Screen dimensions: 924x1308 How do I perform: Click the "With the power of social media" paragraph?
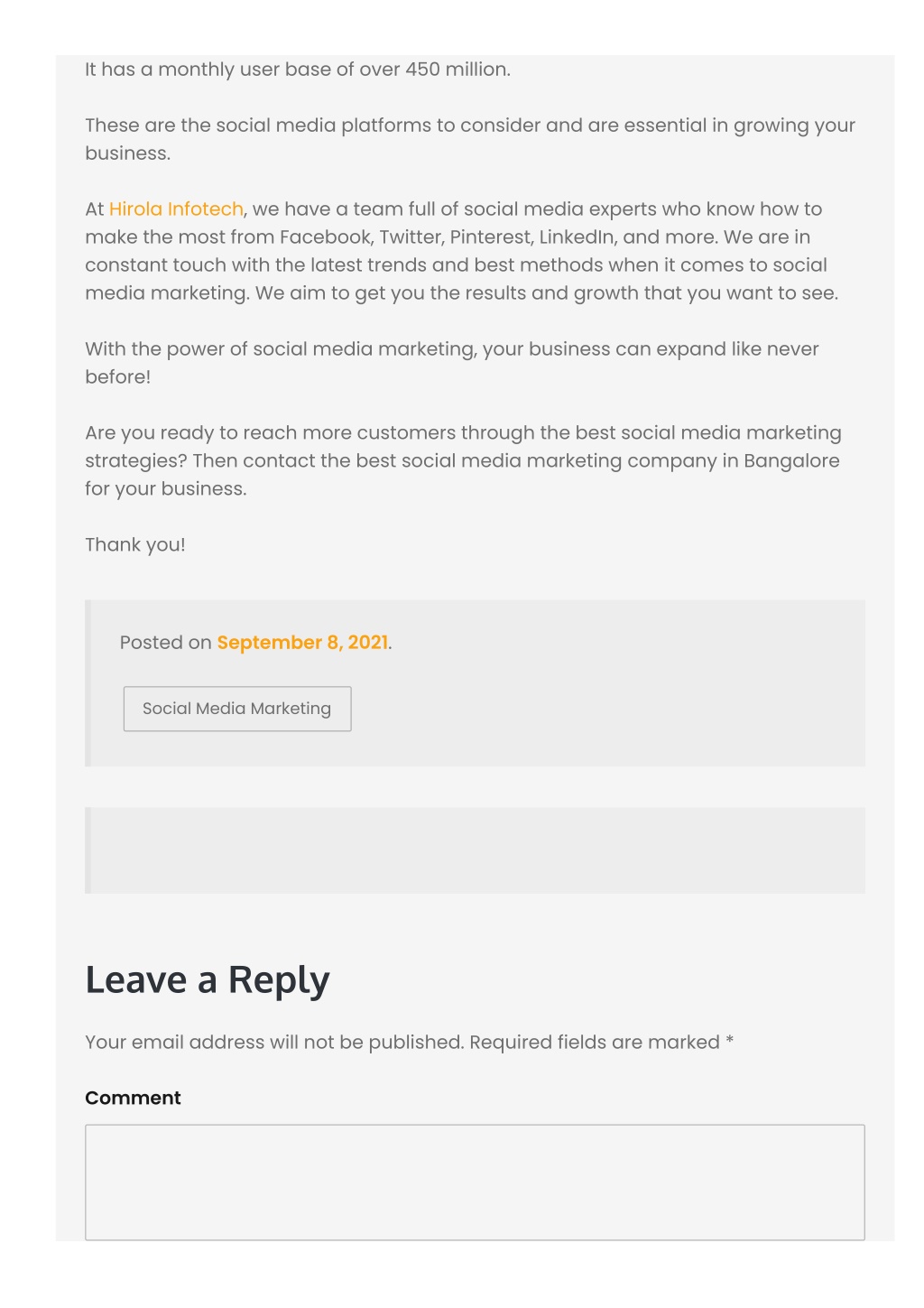point(452,363)
